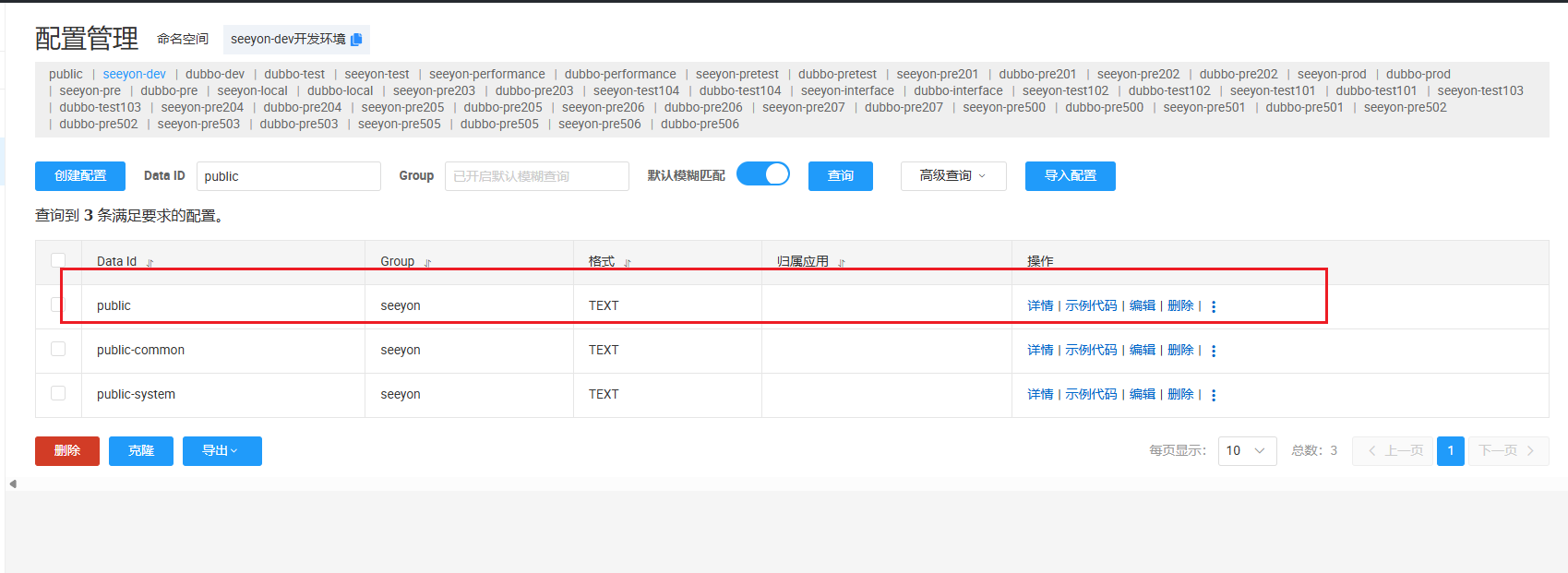The height and width of the screenshot is (573, 1568).
Task: Open the page size dropdown showing 10
Action: point(1247,450)
